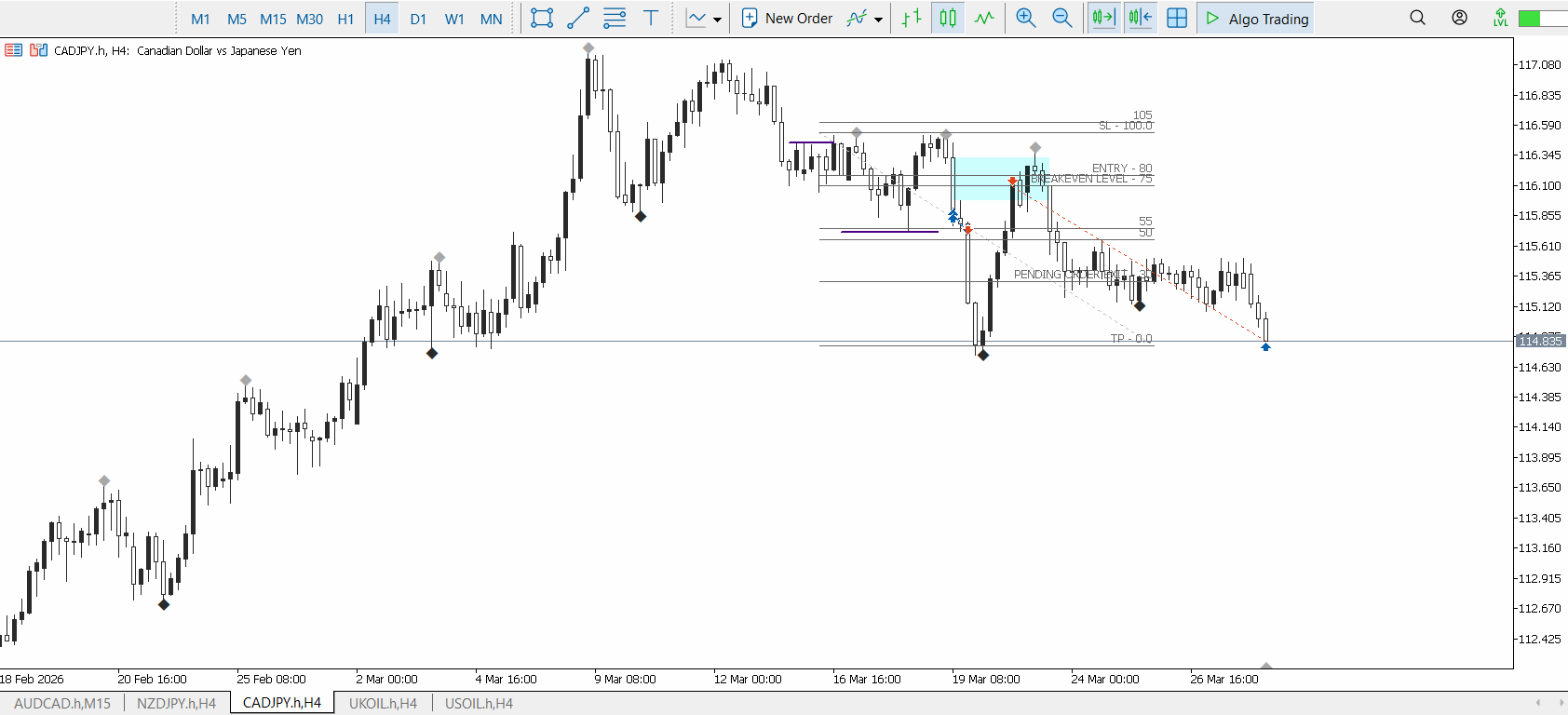This screenshot has height=715, width=1568.
Task: Switch to M1 timeframe
Action: [200, 19]
